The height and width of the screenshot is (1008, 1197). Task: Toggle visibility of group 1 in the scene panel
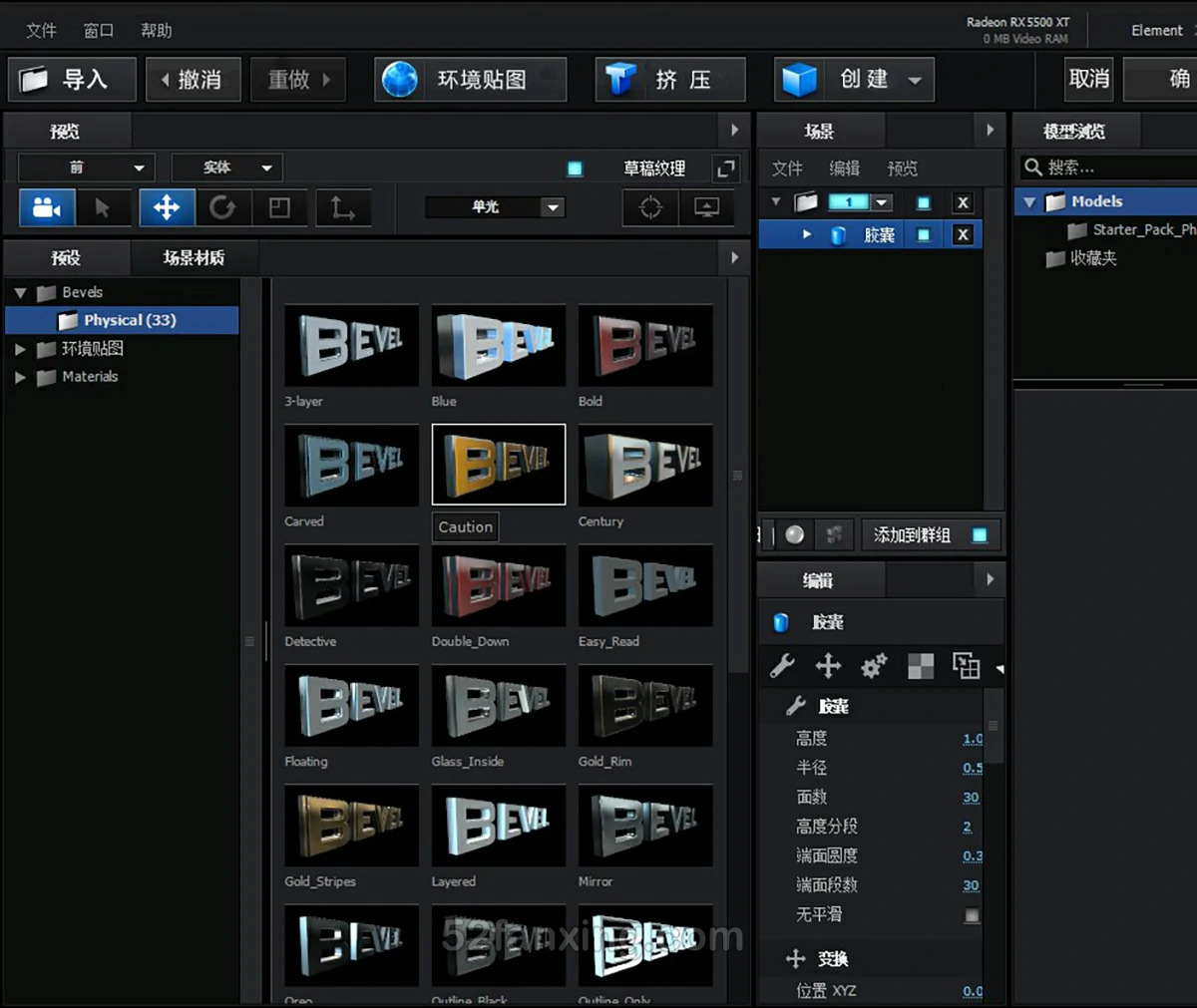(924, 202)
